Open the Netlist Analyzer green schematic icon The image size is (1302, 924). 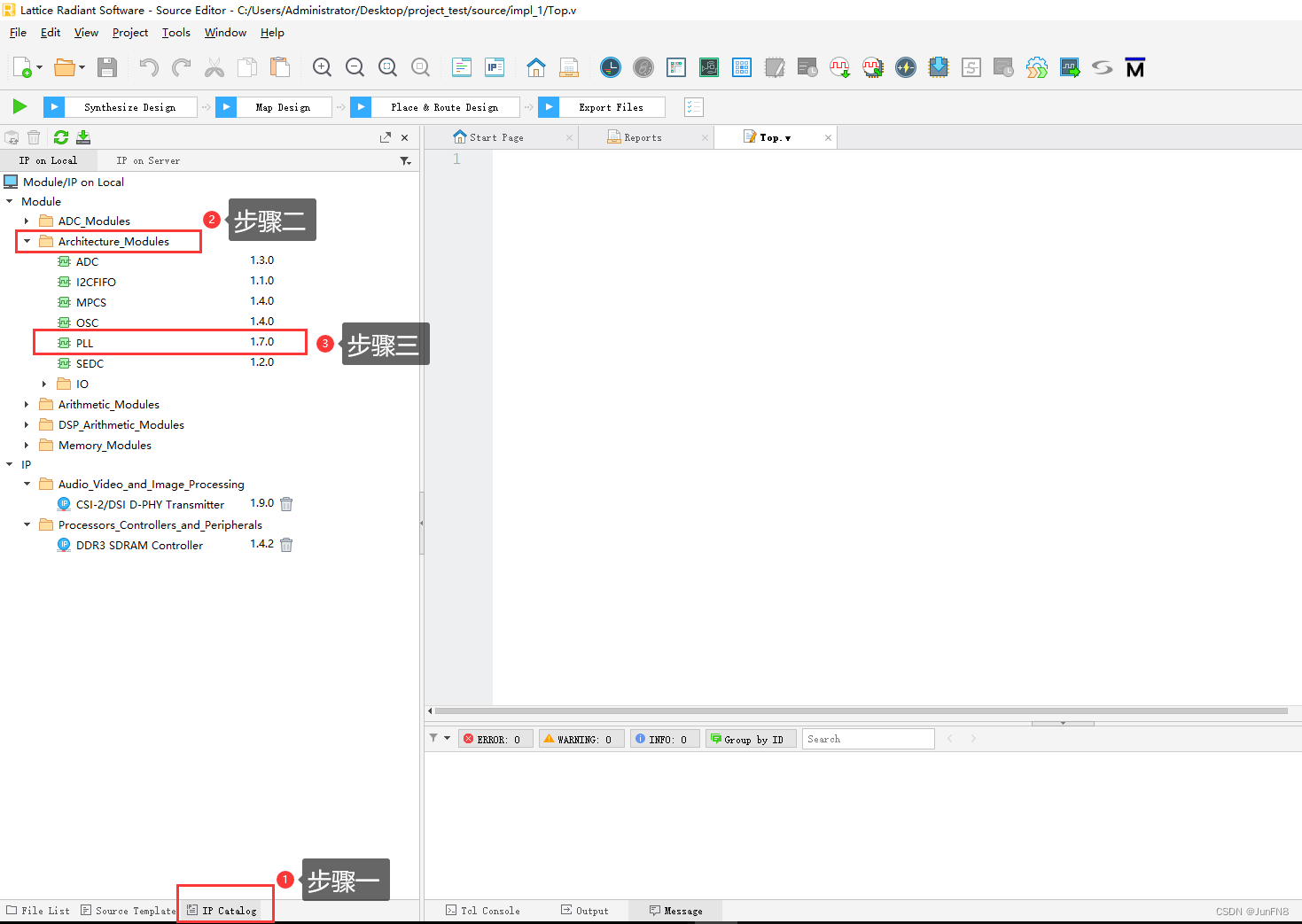pos(709,67)
